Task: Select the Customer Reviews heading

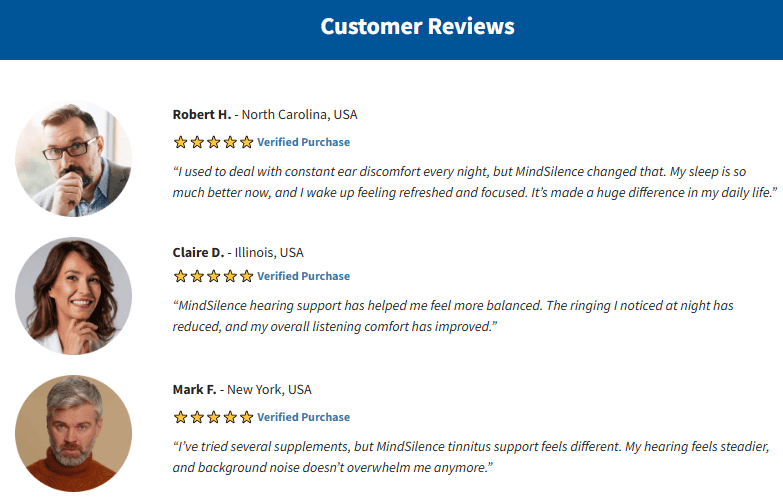Action: pyautogui.click(x=417, y=26)
